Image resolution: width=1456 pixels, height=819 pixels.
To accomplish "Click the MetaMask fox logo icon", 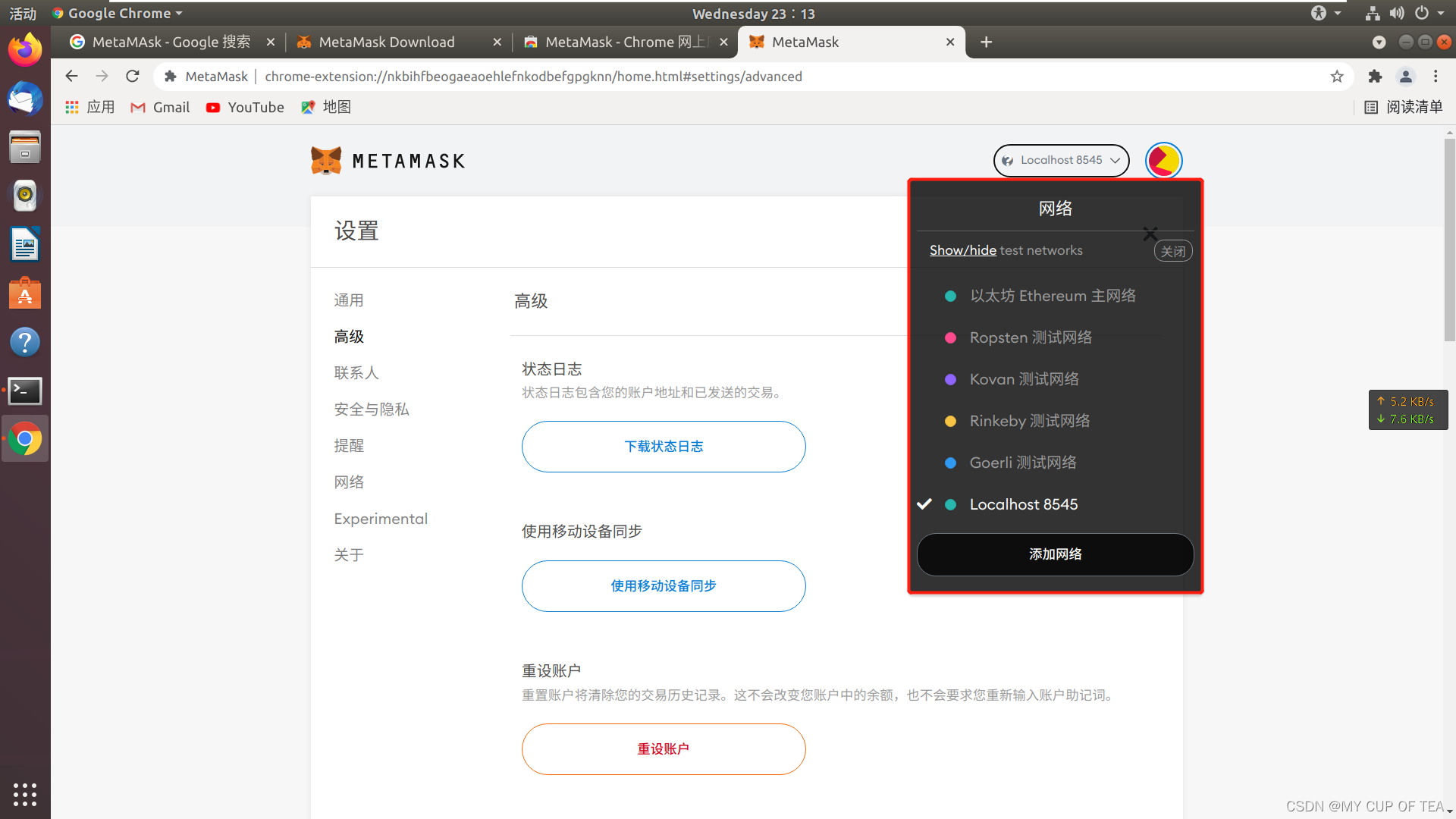I will (x=325, y=160).
